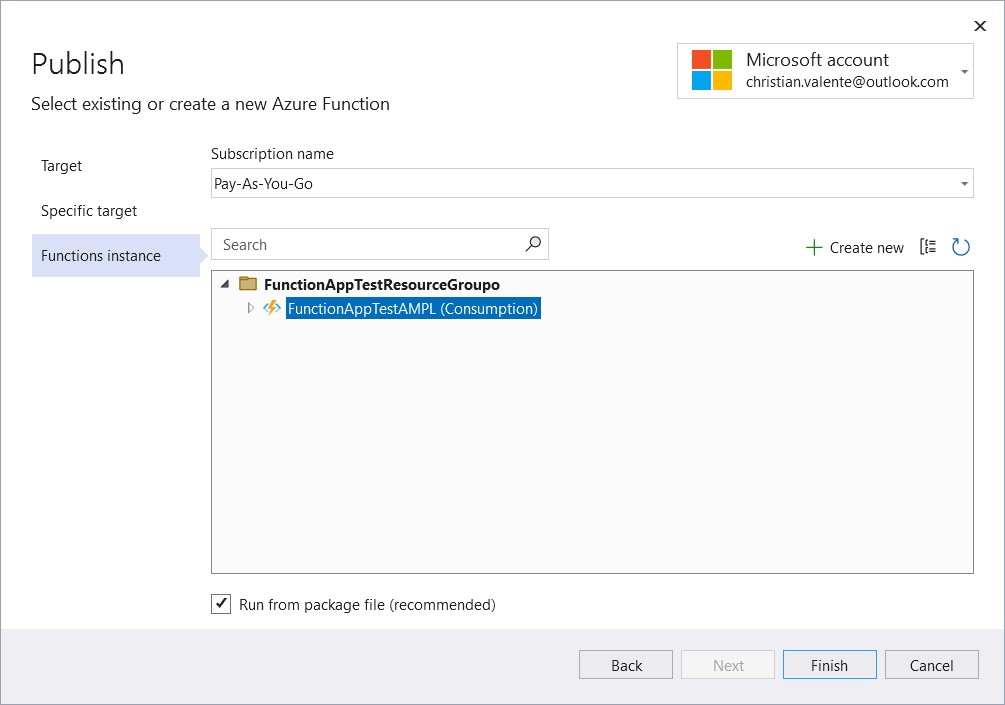Click the Microsoft logo in account box
This screenshot has height=705, width=1005.
tap(711, 70)
